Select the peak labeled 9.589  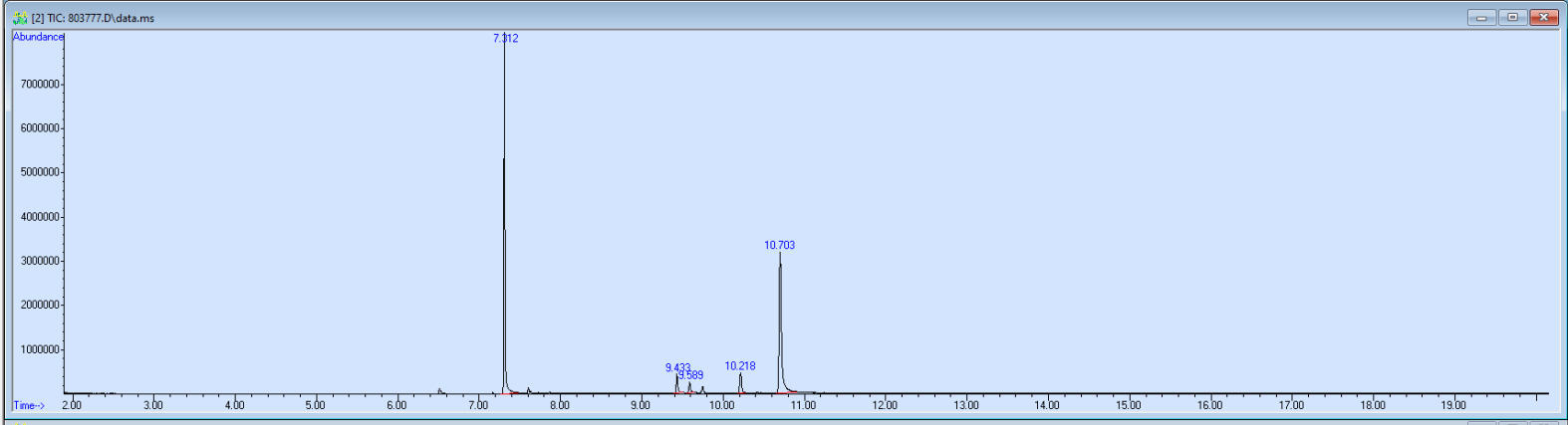(691, 375)
